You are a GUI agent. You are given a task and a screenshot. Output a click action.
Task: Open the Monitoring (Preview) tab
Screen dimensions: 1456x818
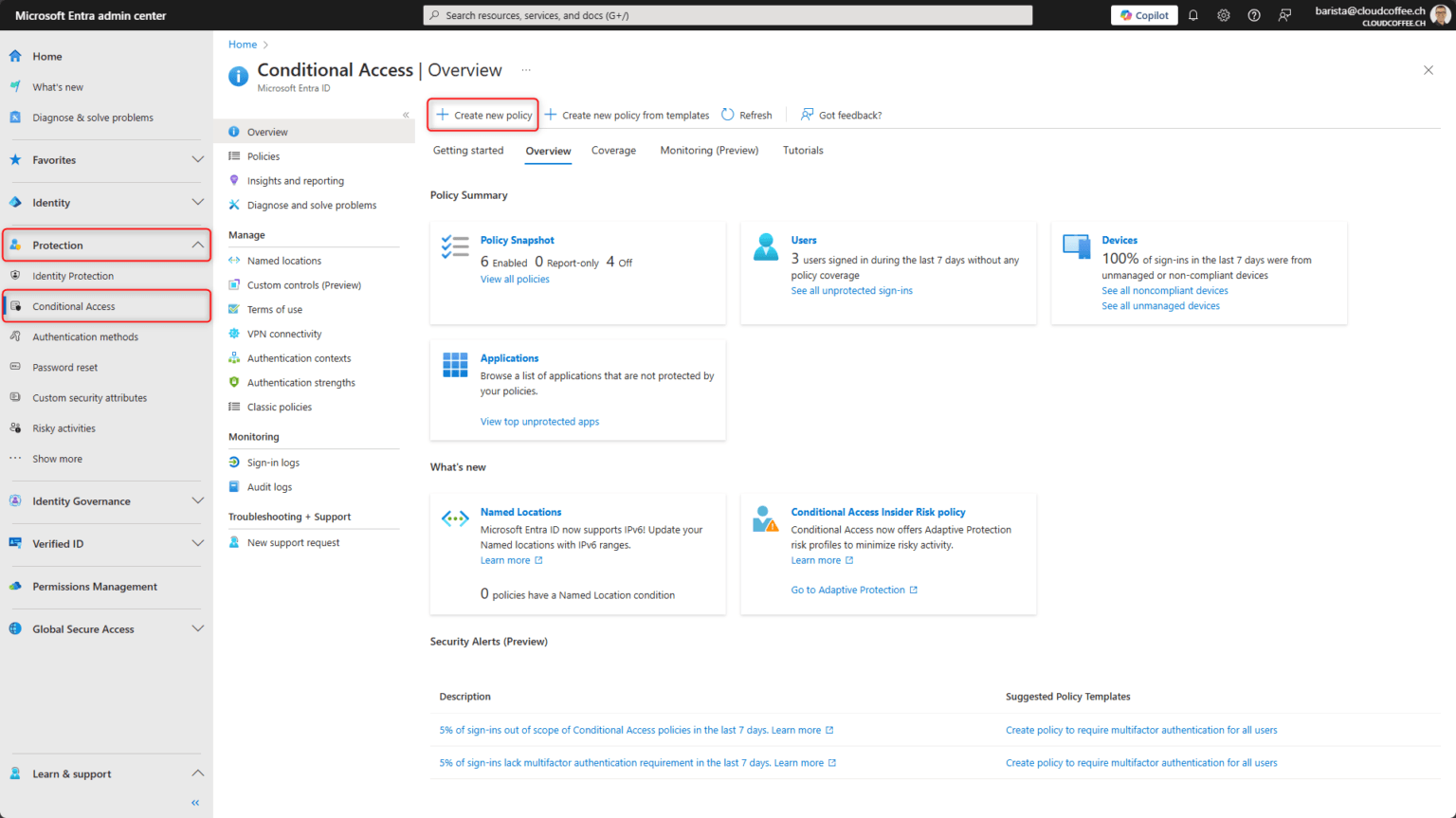coord(709,150)
